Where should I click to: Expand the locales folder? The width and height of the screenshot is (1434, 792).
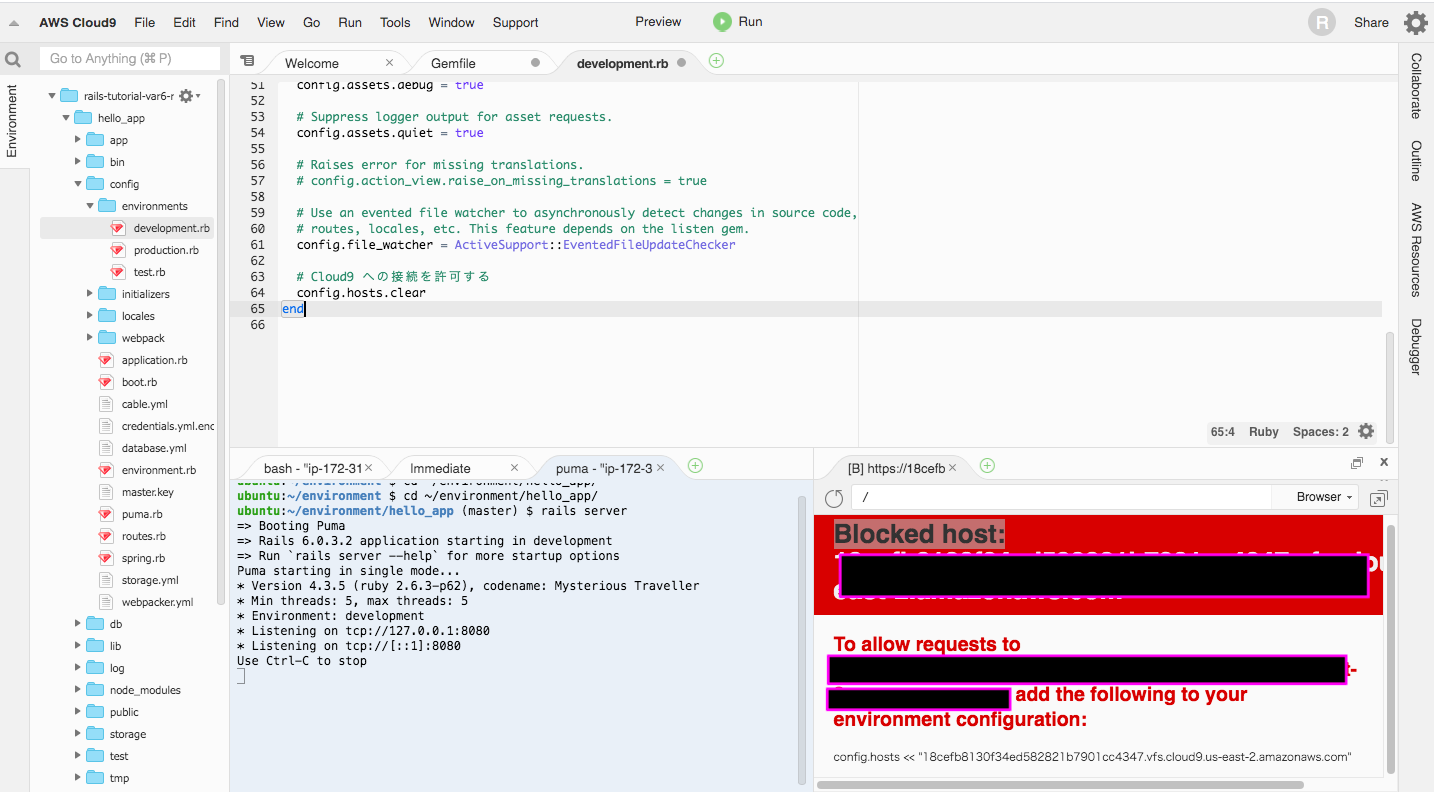pos(90,316)
